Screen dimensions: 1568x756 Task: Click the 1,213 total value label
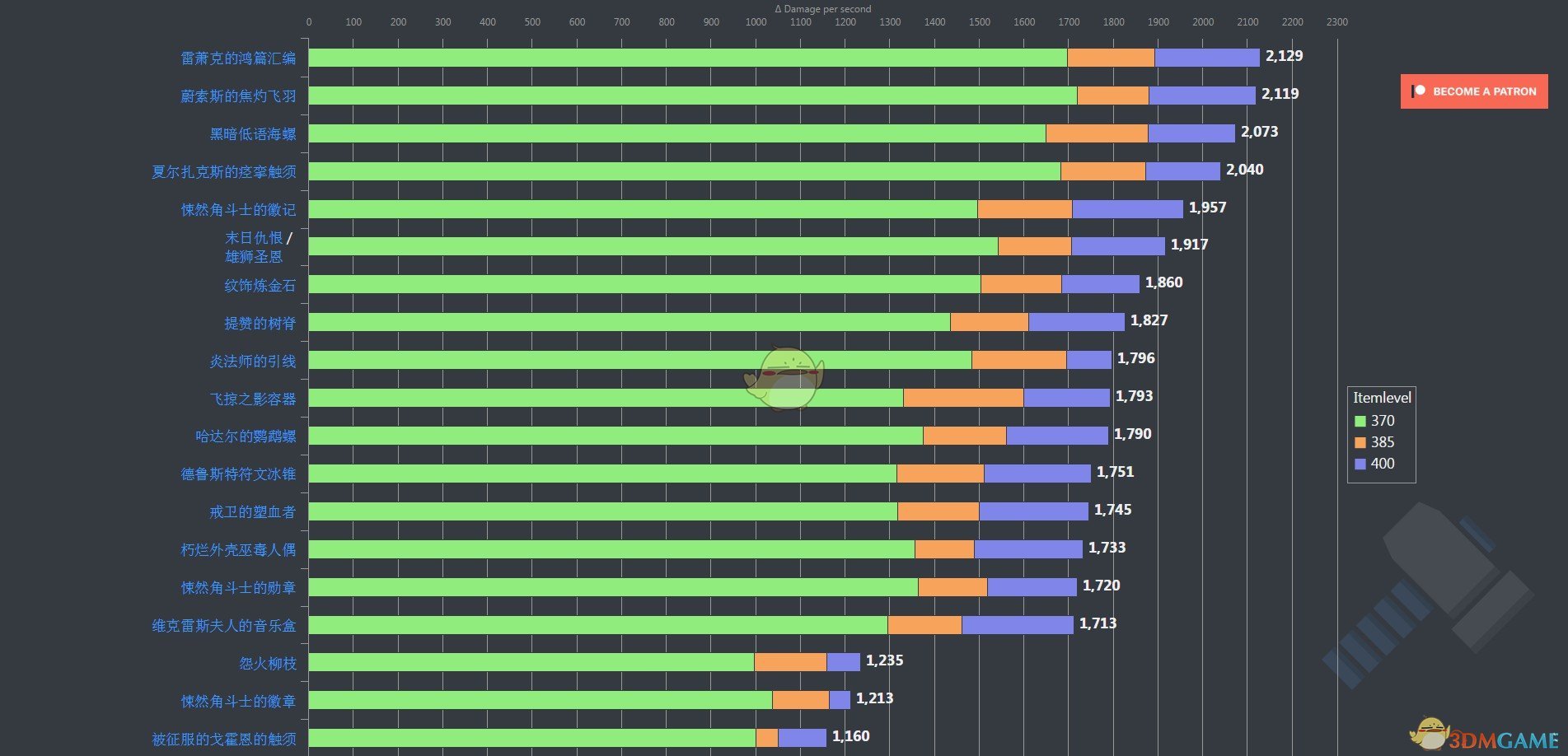click(x=874, y=698)
